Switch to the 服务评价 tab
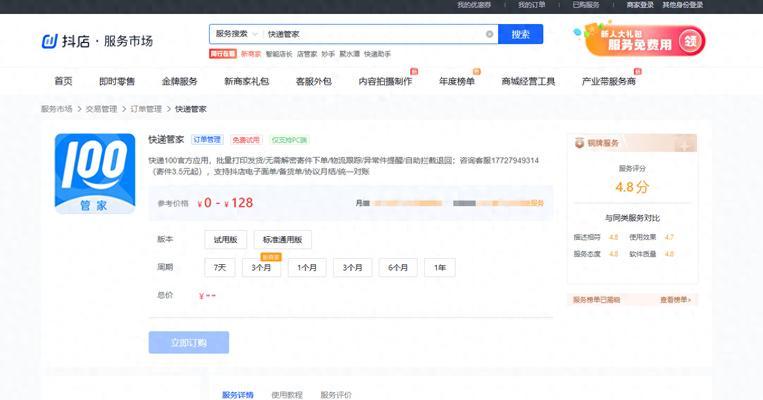Image resolution: width=763 pixels, height=400 pixels. [x=336, y=395]
